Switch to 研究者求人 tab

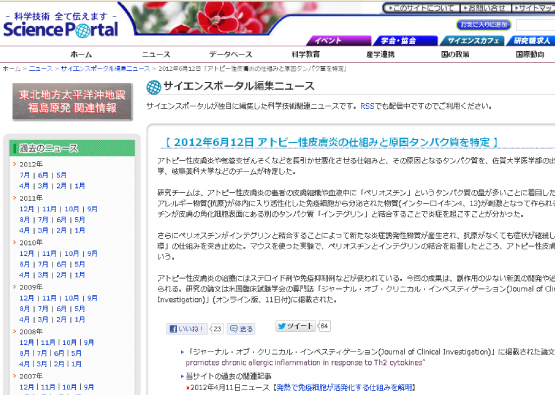click(x=531, y=41)
